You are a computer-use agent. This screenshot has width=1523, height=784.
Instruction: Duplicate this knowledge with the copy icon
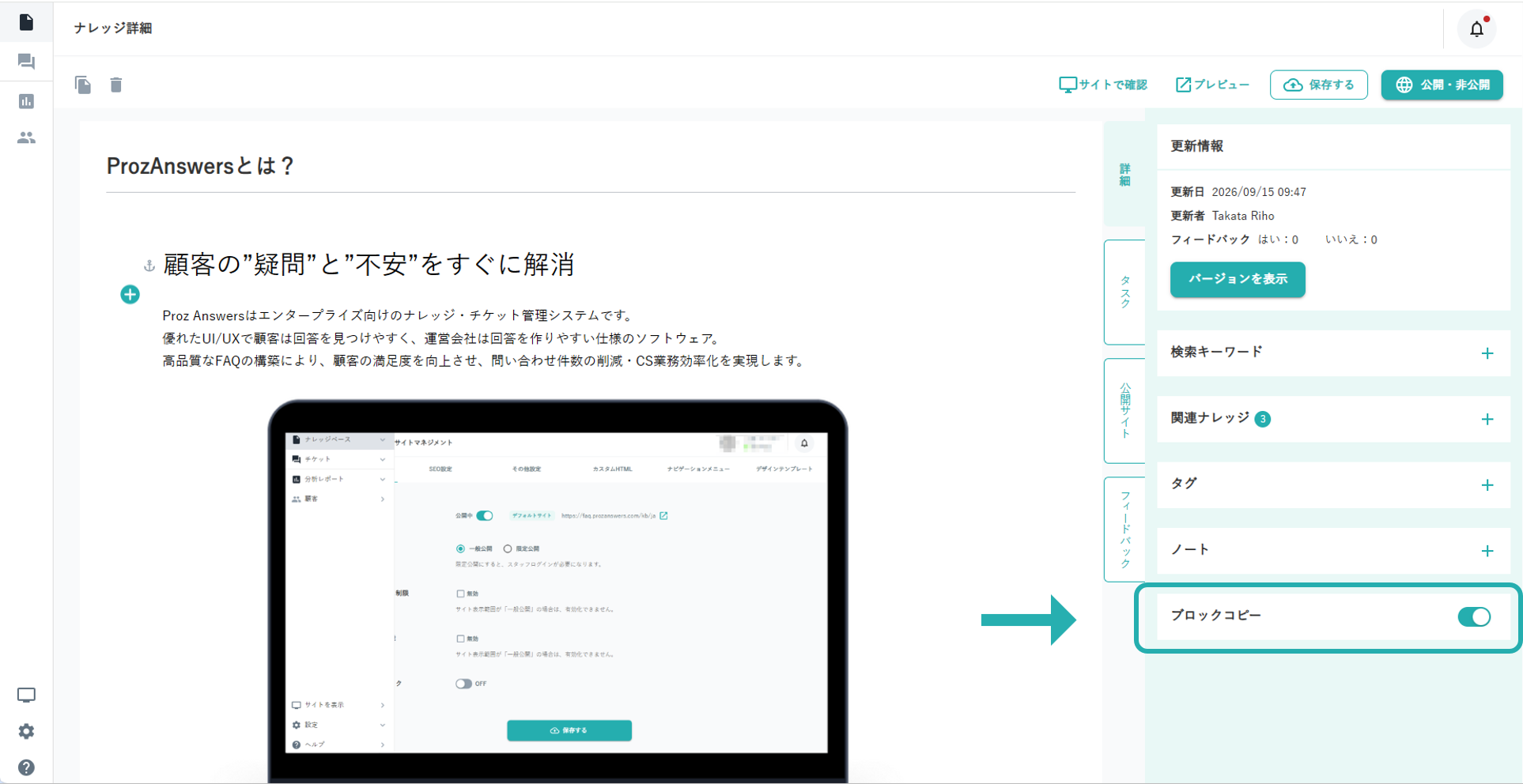pos(83,85)
